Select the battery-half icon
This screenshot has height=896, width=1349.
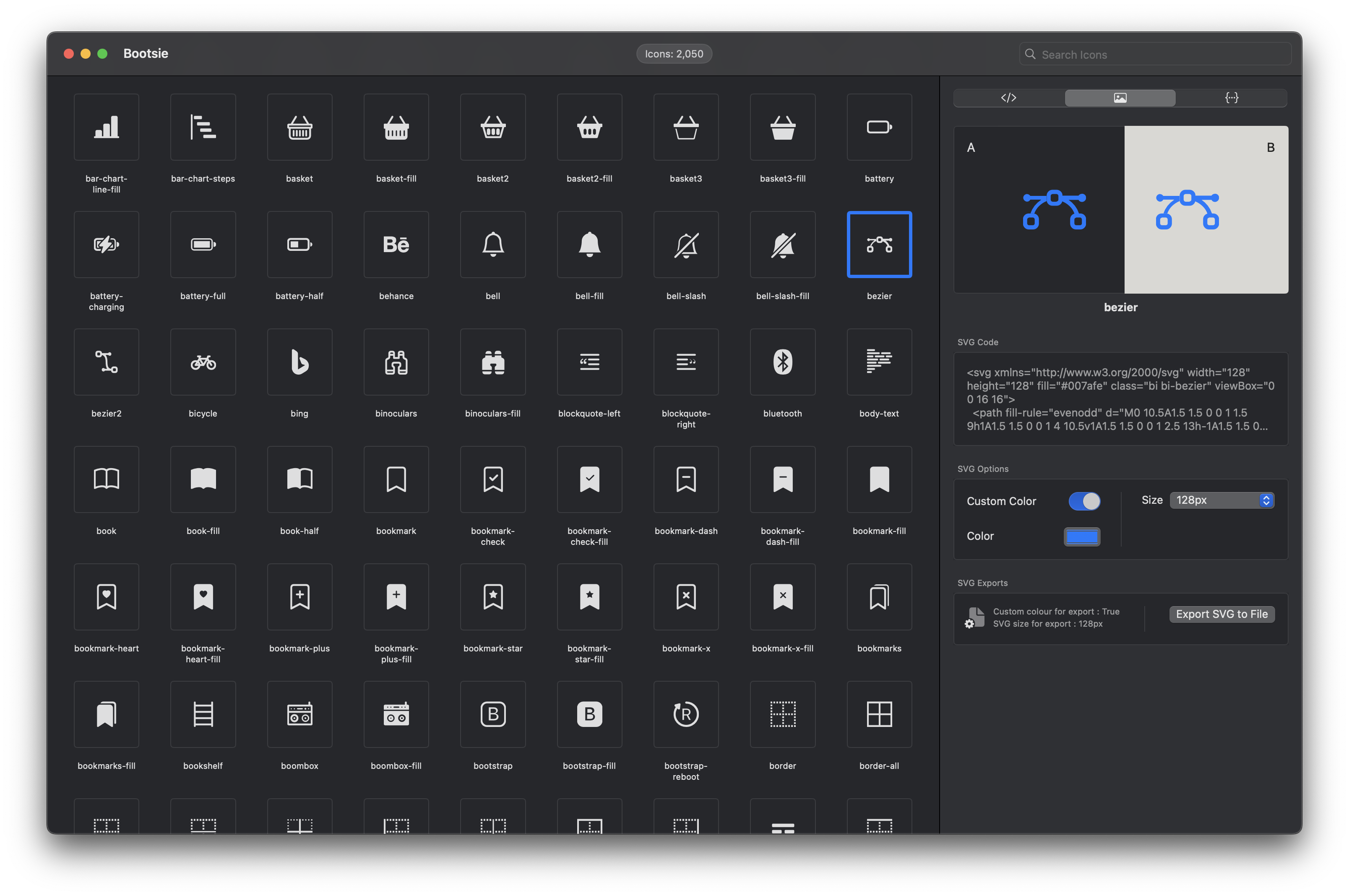pos(299,245)
